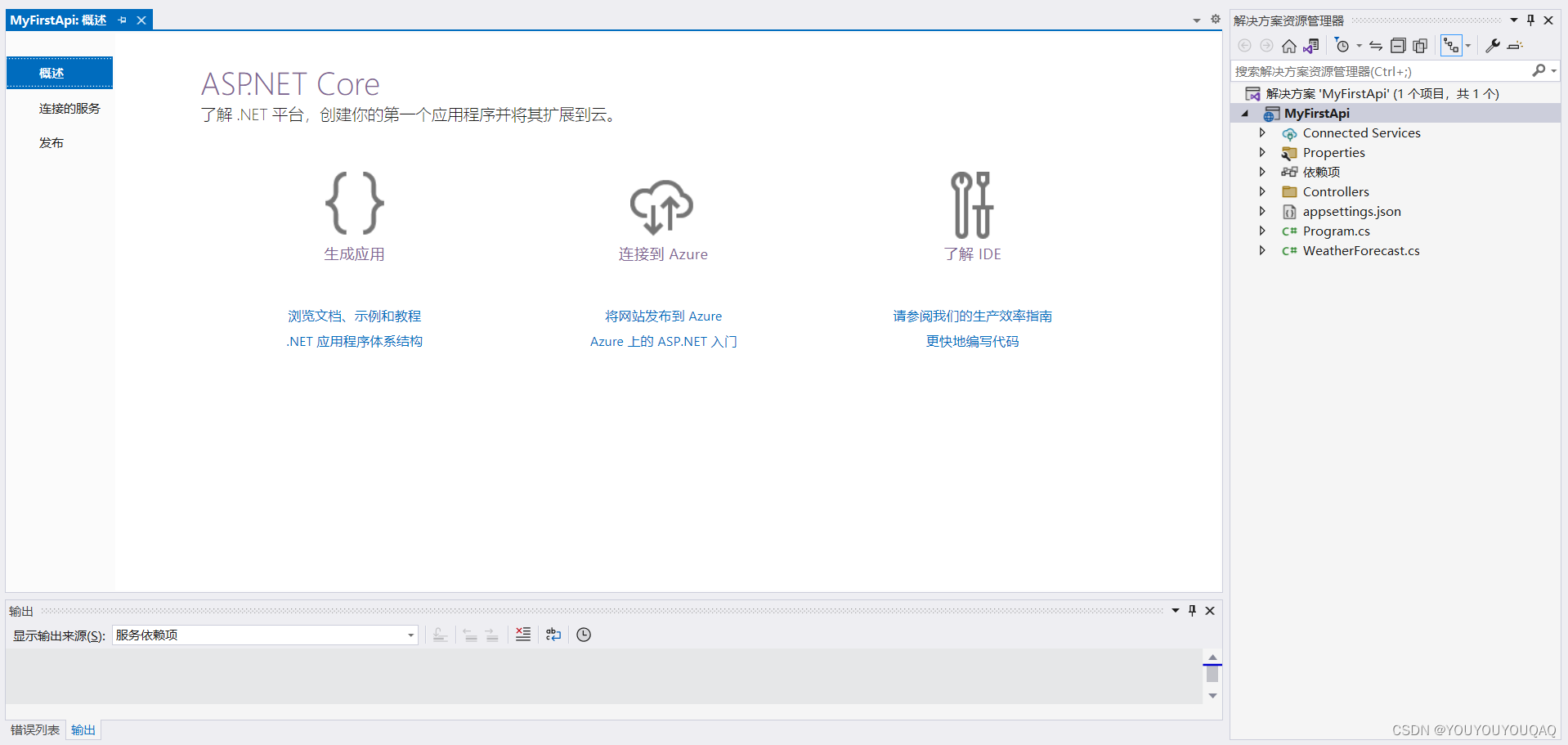The width and height of the screenshot is (1568, 745).
Task: Expand the 依赖项 dependencies node
Action: pos(1262,172)
